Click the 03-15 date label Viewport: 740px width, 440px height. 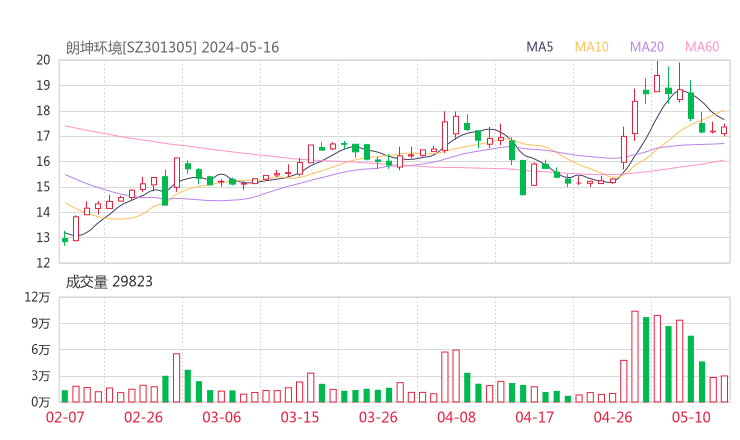[300, 417]
